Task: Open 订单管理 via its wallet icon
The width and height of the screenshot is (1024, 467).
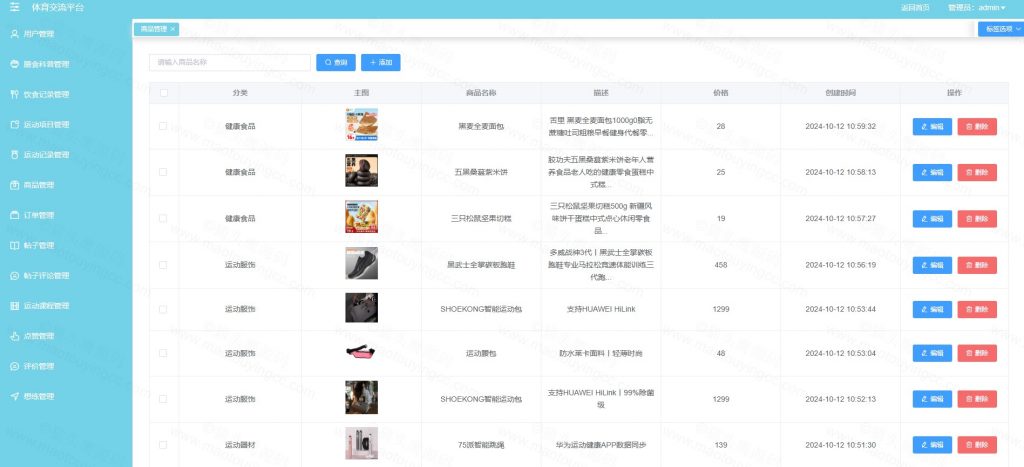Action: (15, 215)
